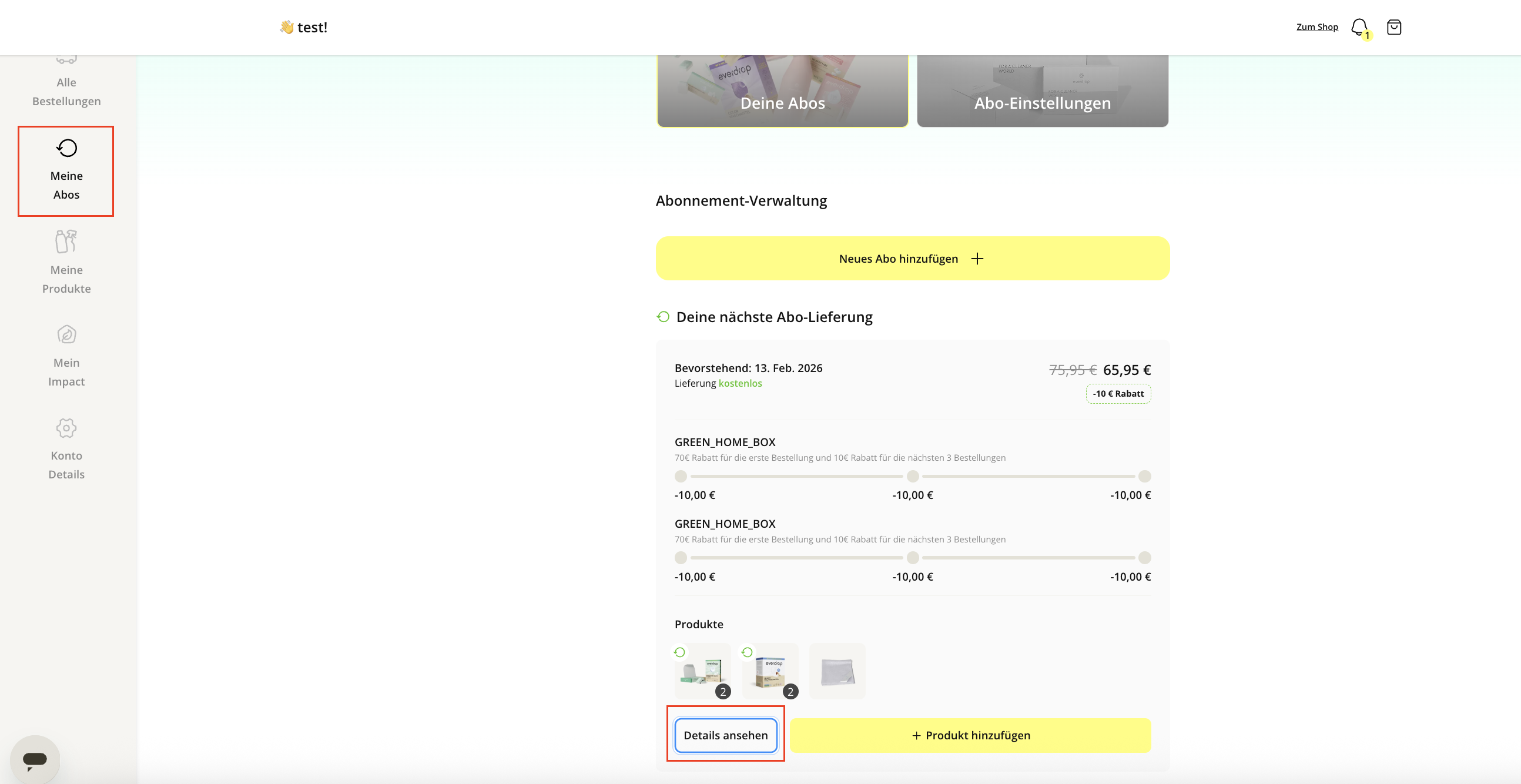Click middle dot of second GREEN_HOME_BOX progress

[x=912, y=557]
